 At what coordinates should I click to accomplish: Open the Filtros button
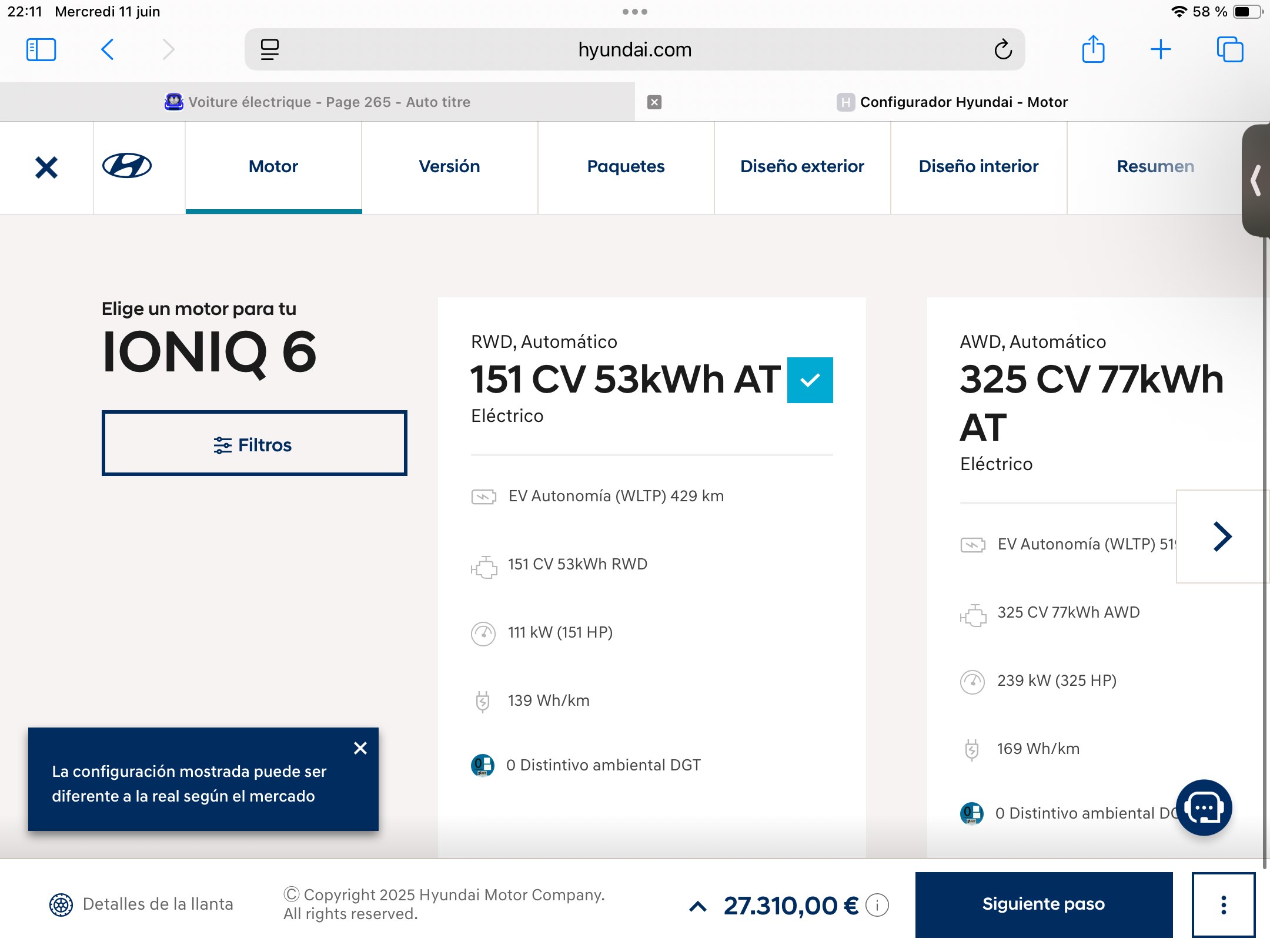tap(254, 444)
